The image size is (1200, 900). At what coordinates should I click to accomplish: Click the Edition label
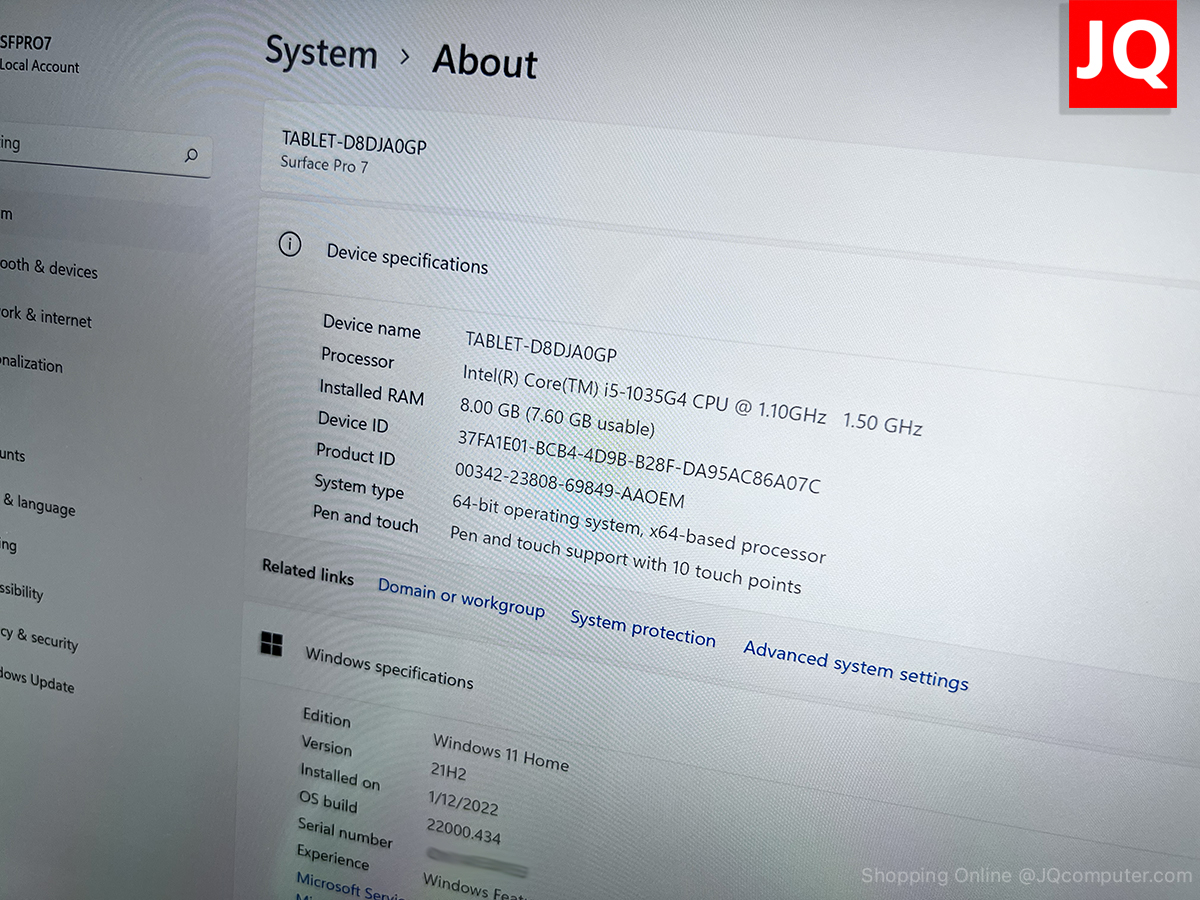tap(326, 718)
